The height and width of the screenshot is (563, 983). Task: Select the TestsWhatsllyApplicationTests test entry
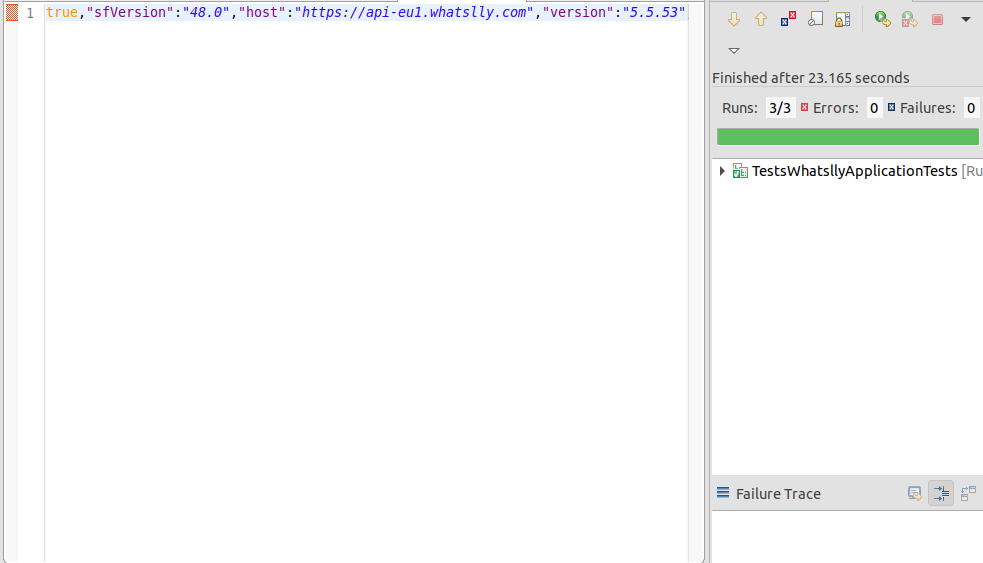[854, 171]
